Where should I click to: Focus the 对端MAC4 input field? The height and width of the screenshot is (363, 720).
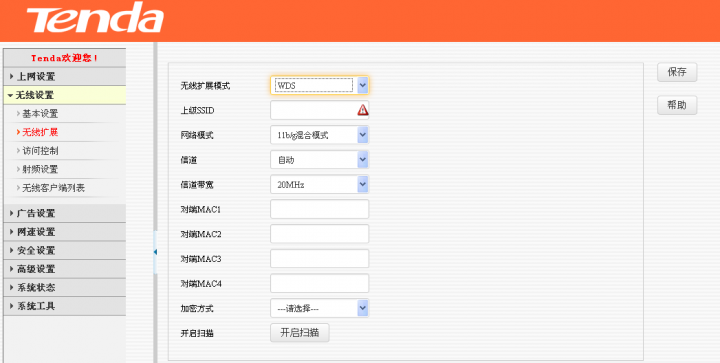click(320, 284)
